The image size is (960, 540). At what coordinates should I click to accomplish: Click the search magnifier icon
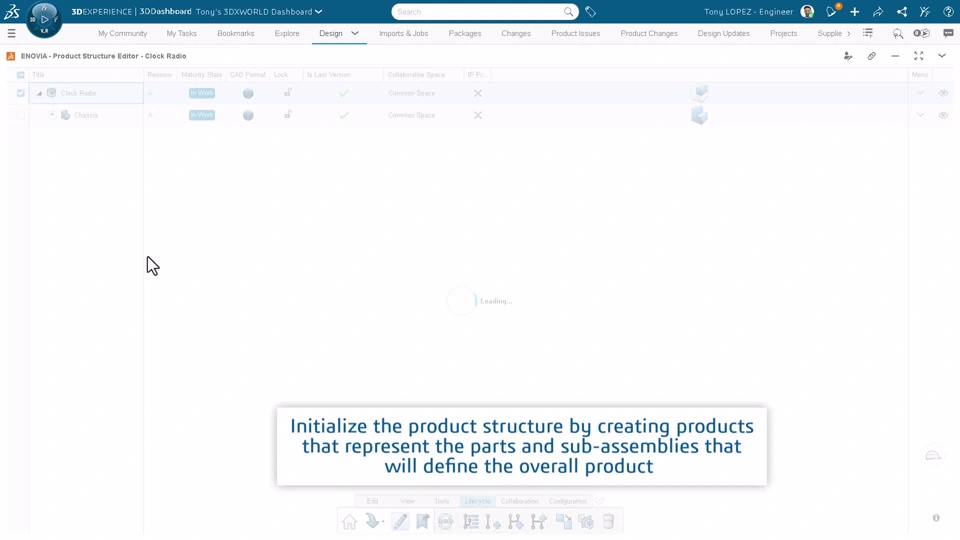click(568, 12)
